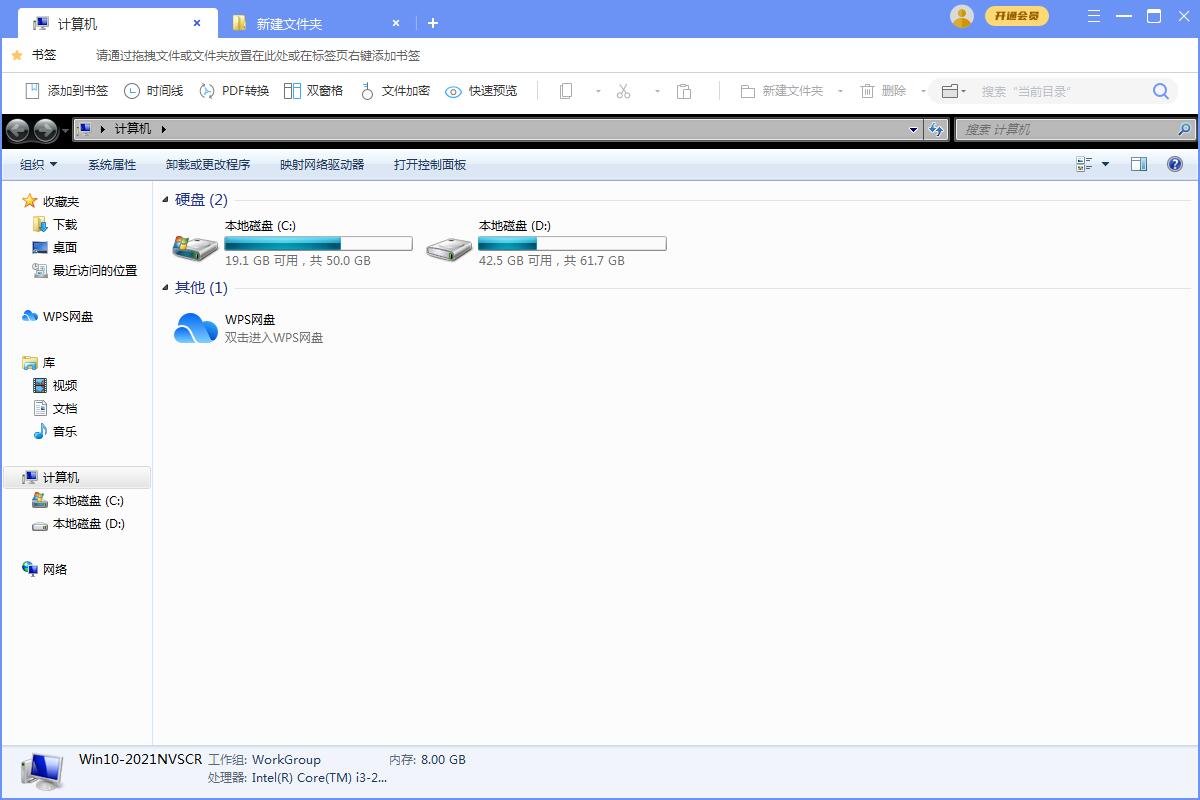Click 卸载或更改程序 in the command bar
Image resolution: width=1200 pixels, height=800 pixels.
point(208,164)
